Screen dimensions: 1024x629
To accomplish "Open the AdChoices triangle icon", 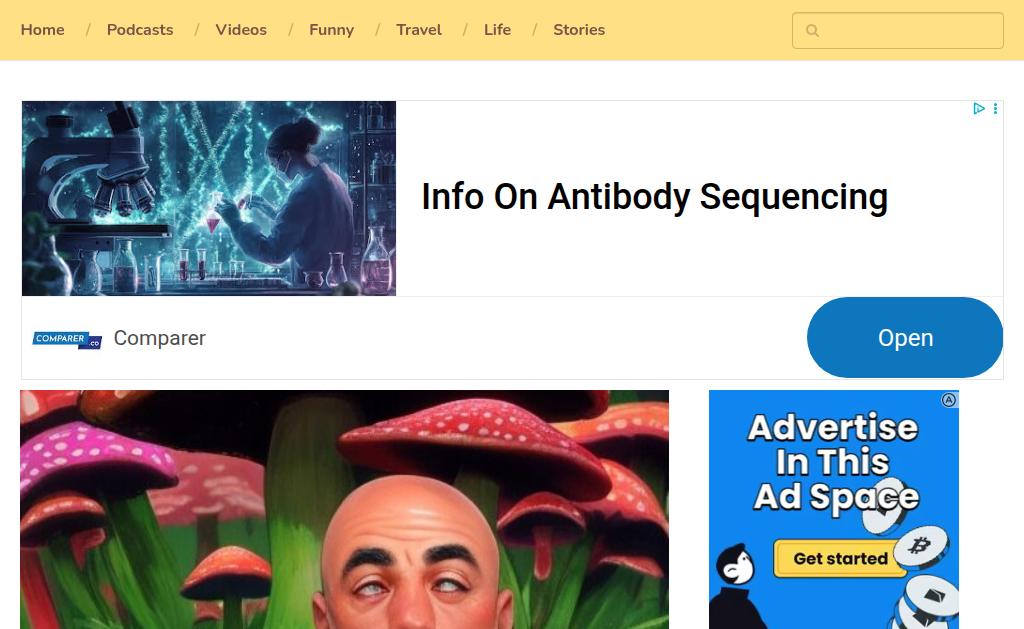I will pyautogui.click(x=978, y=108).
